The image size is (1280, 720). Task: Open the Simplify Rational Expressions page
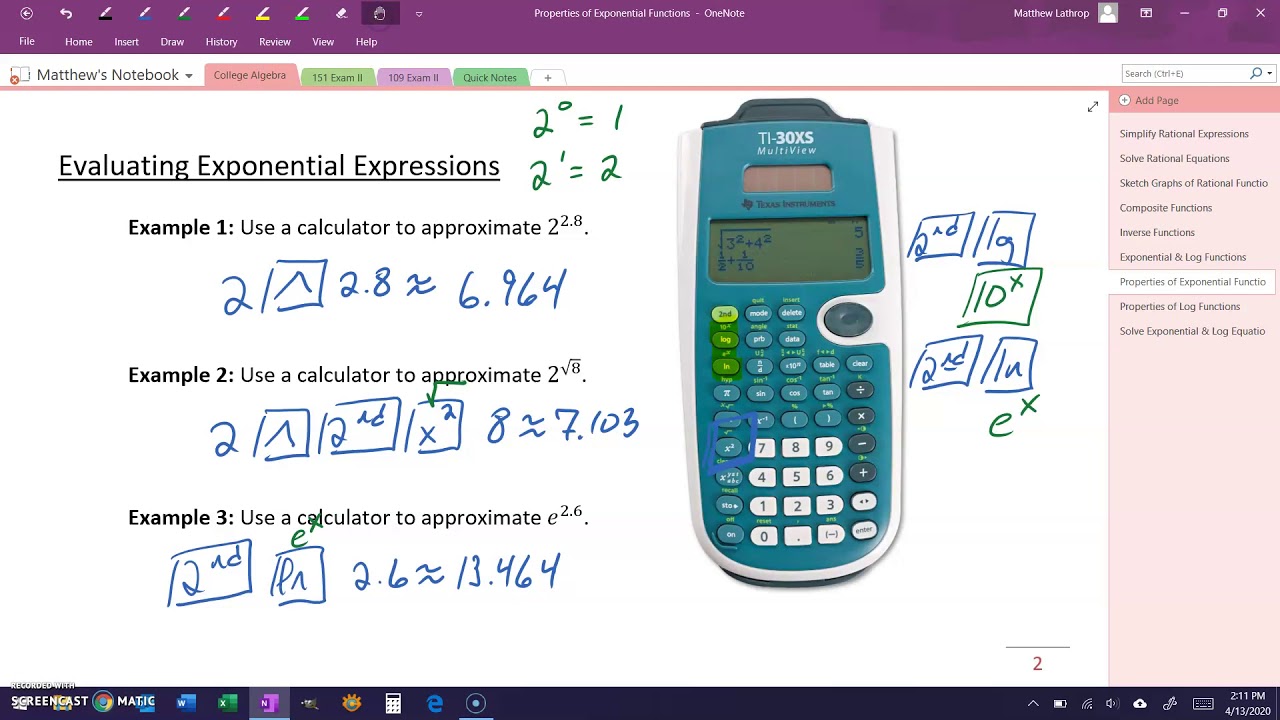click(x=1184, y=134)
